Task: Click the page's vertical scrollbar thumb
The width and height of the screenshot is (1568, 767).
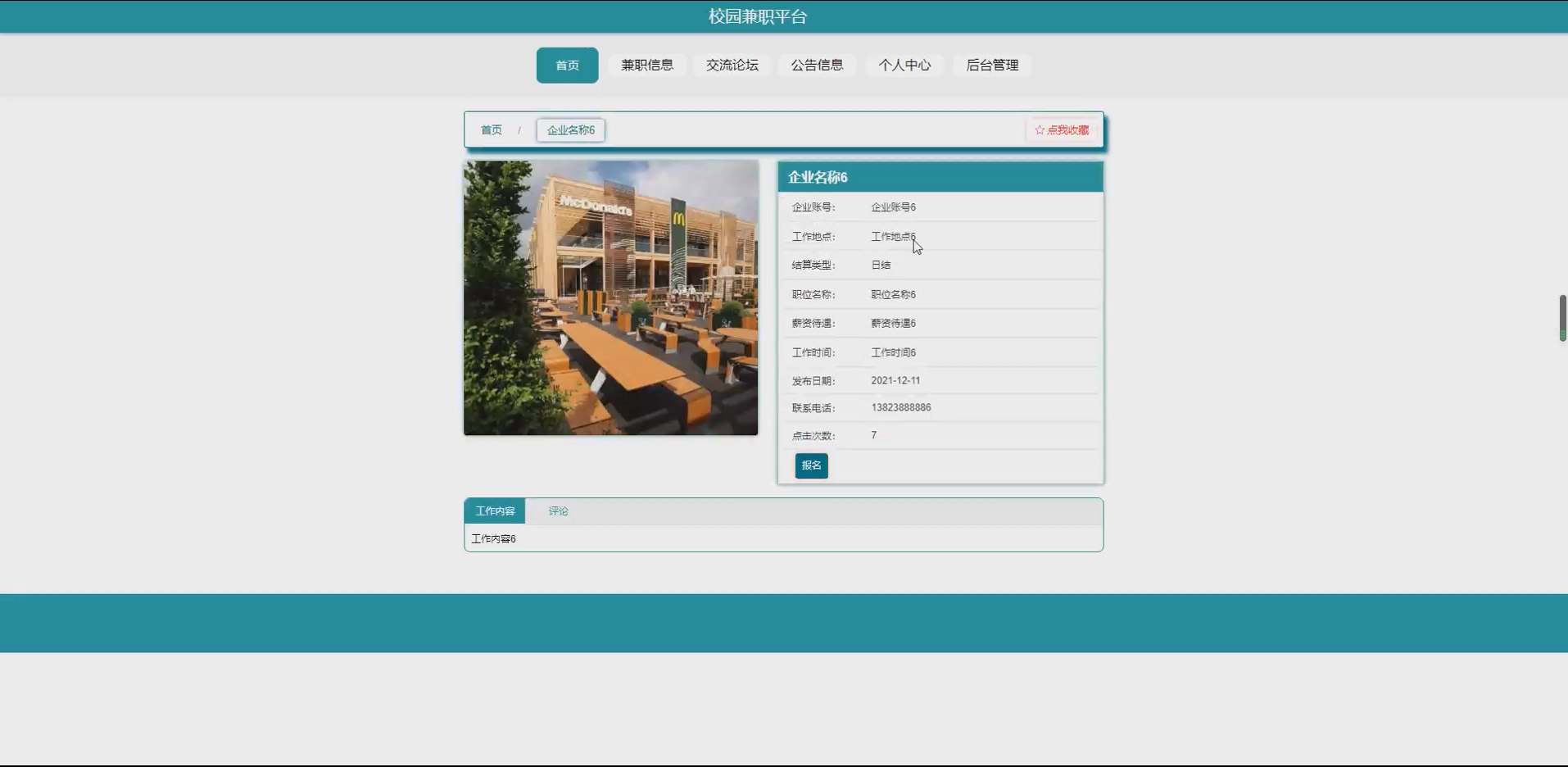Action: click(x=1562, y=318)
